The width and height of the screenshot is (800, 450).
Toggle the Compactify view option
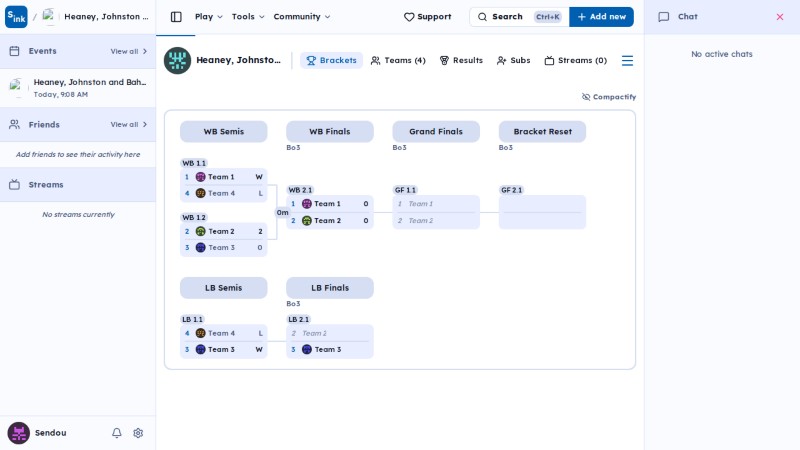609,97
